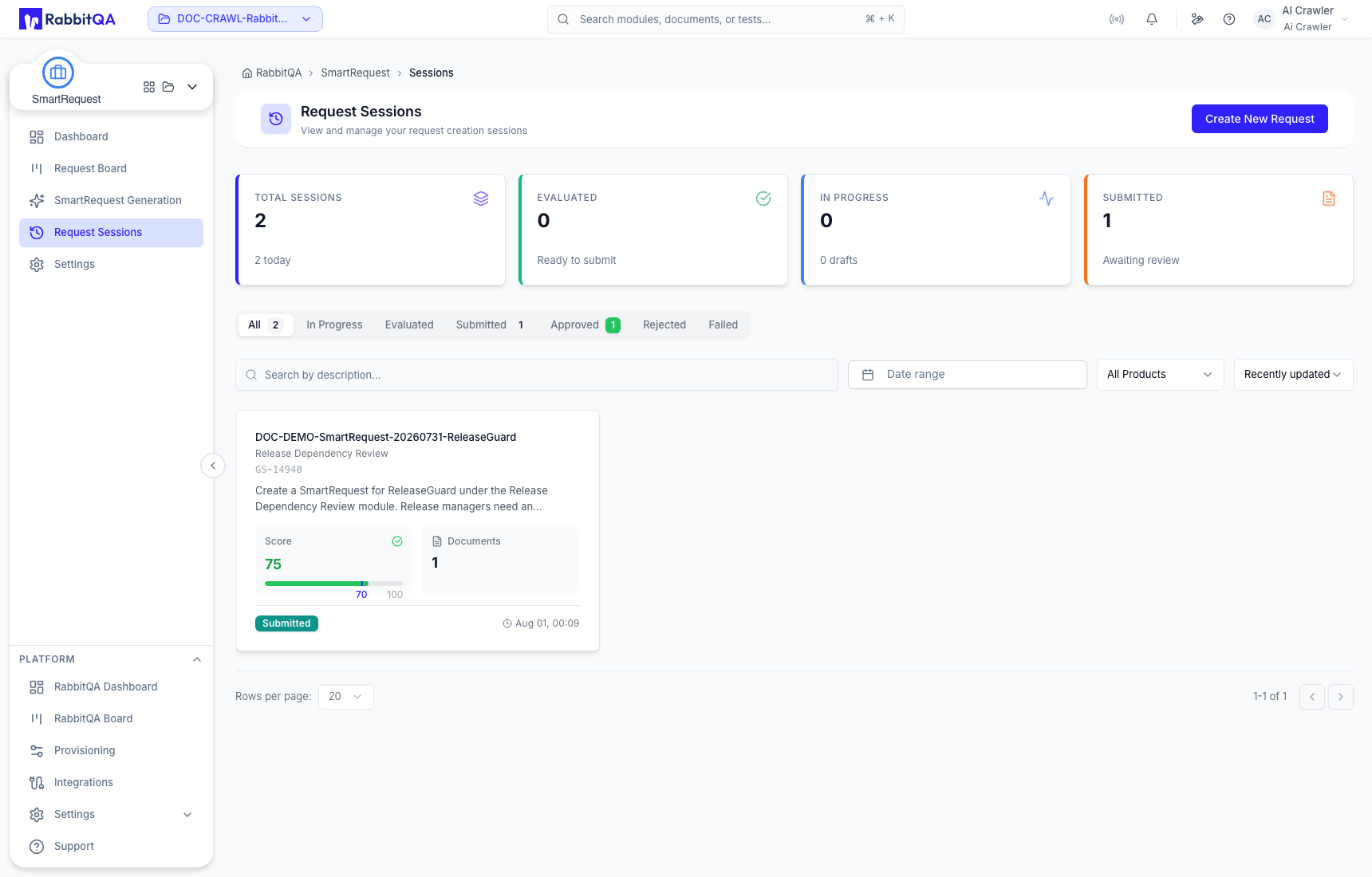Click the clock icon beside Aug 01
This screenshot has width=1372, height=877.
pos(507,623)
